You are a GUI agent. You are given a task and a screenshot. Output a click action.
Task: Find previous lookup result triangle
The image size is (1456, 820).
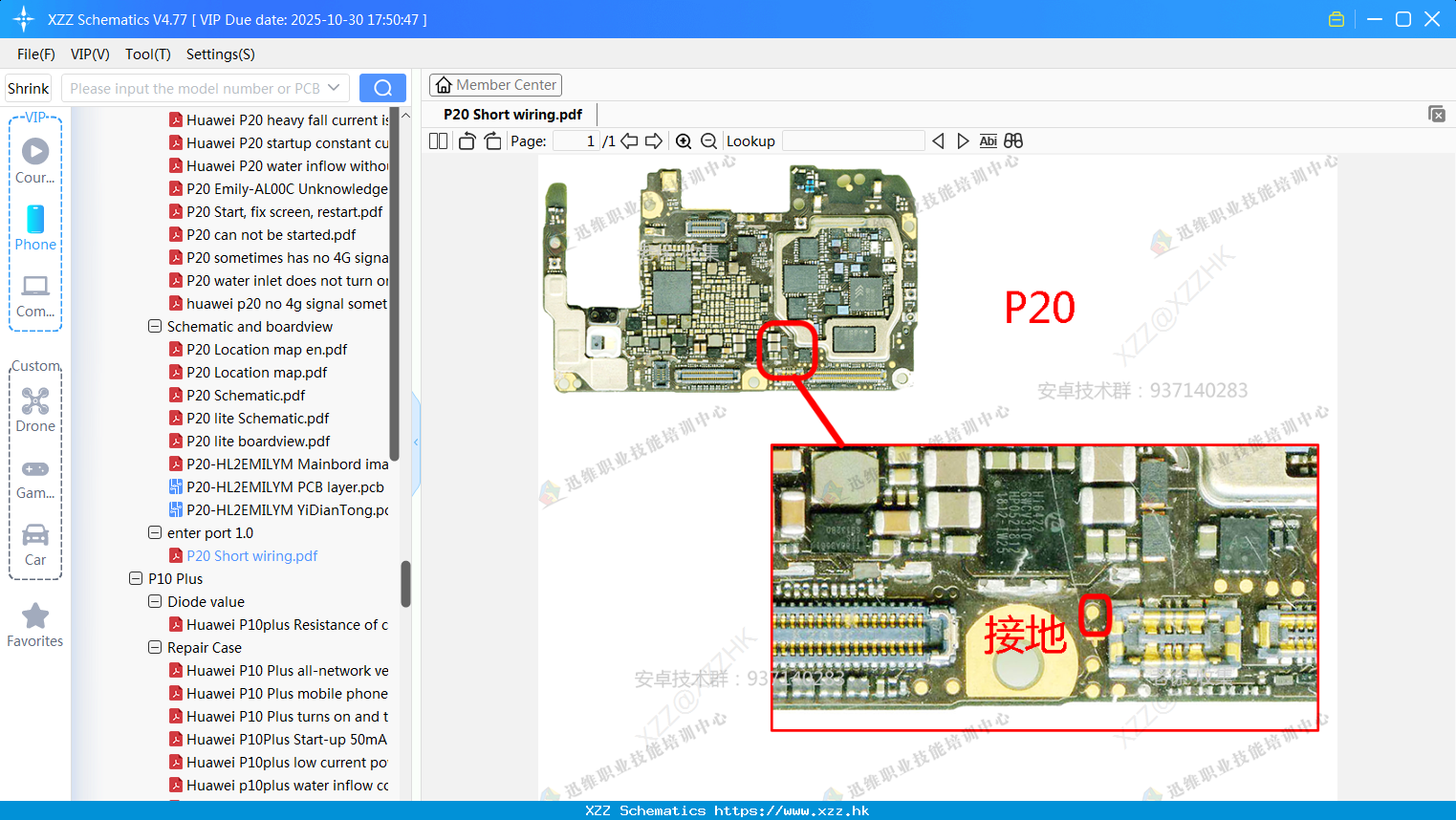pyautogui.click(x=938, y=140)
